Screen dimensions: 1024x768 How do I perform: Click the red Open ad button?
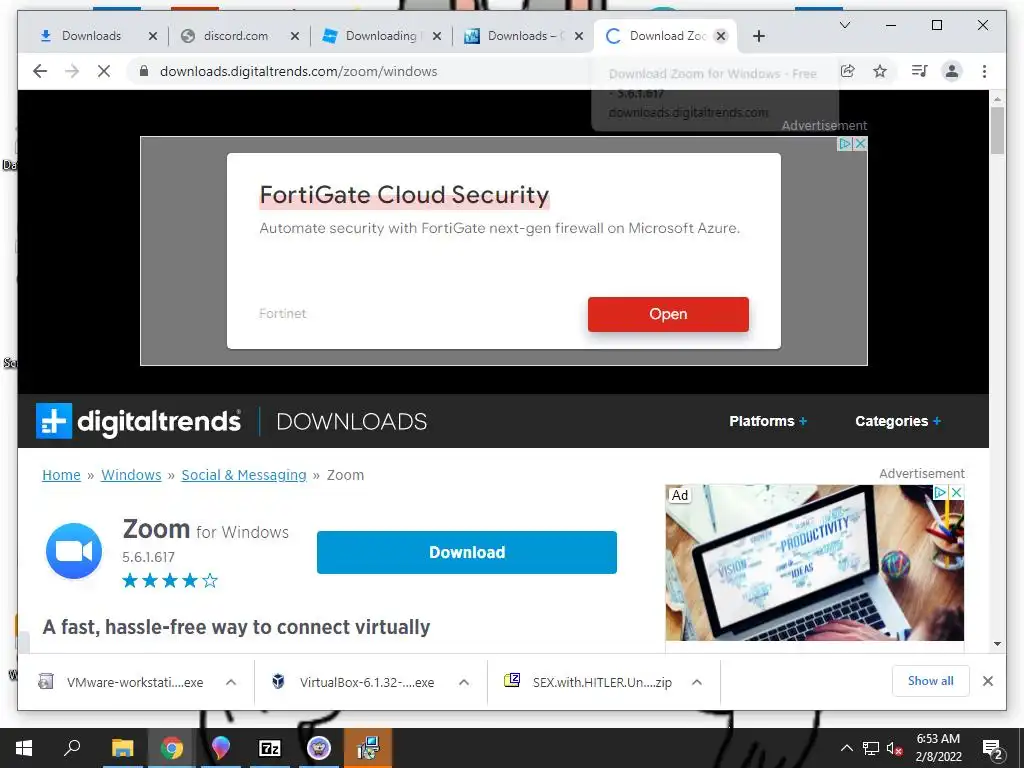(668, 314)
